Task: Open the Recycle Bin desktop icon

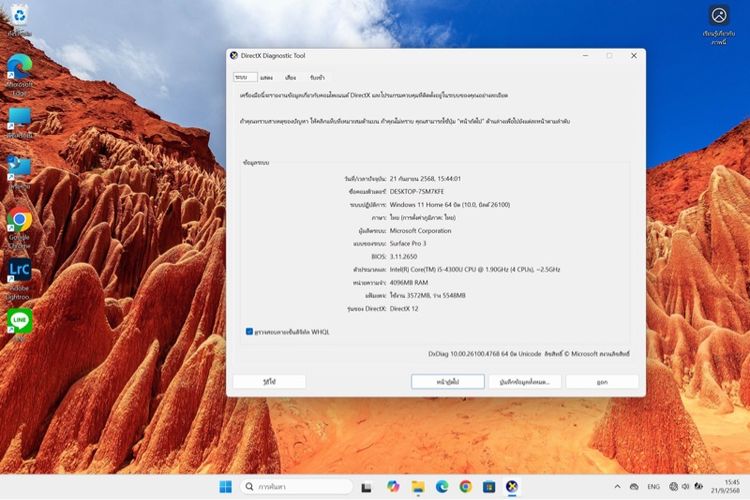Action: click(20, 18)
